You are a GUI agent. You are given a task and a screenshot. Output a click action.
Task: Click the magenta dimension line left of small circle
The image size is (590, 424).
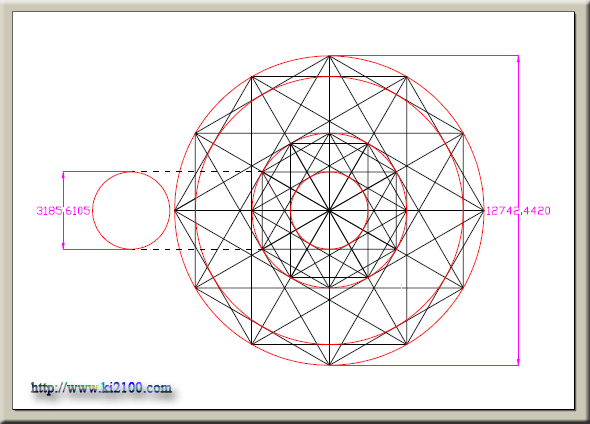pyautogui.click(x=63, y=210)
